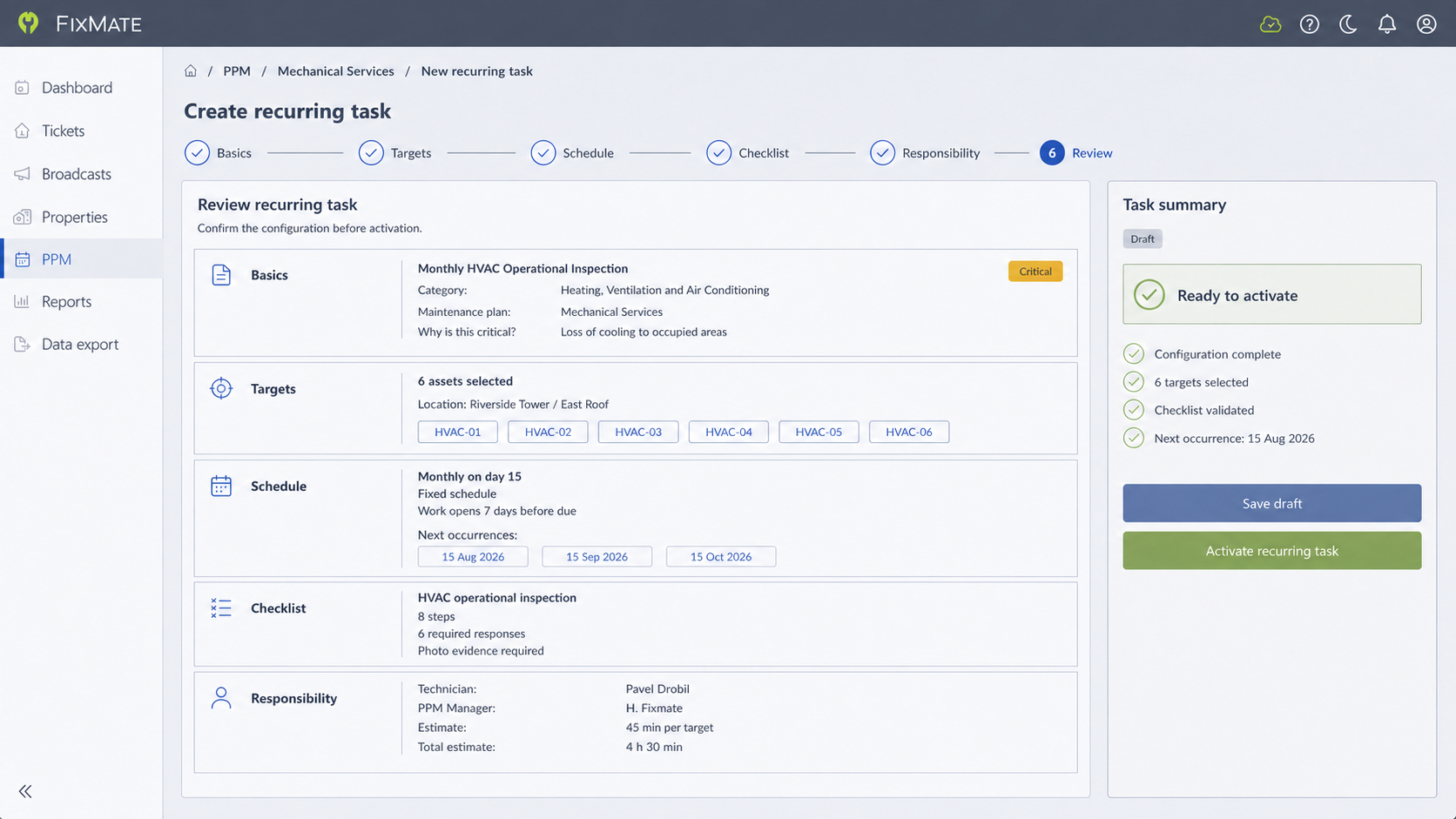Click the 15 Aug 2026 occurrence chip
Image resolution: width=1456 pixels, height=819 pixels.
pos(473,557)
